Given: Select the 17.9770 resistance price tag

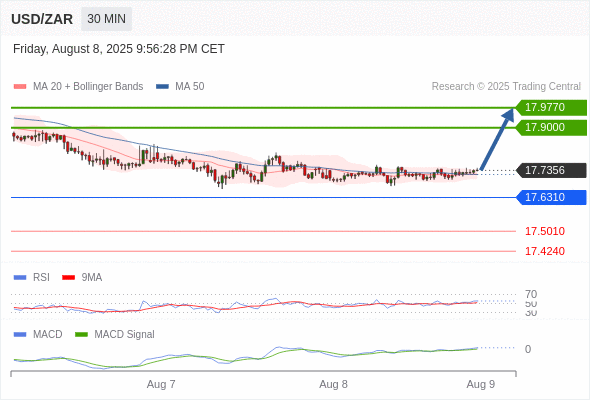Looking at the screenshot, I should (551, 107).
